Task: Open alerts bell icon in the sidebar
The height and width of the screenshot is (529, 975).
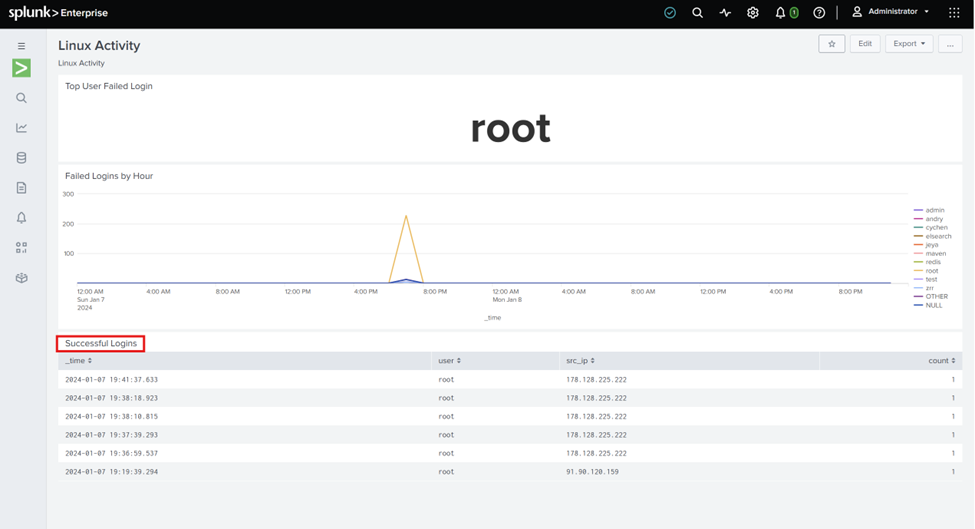Action: (21, 218)
